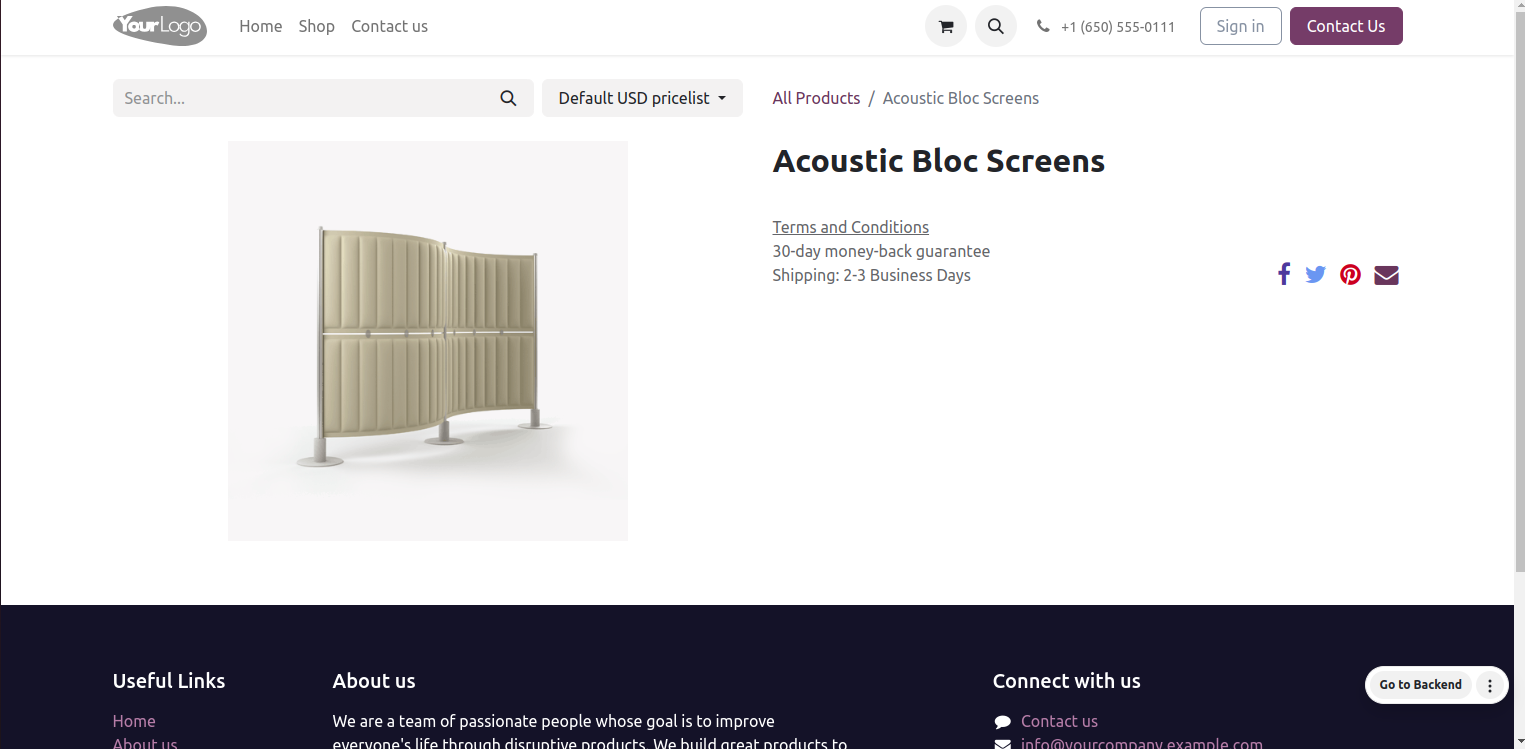The width and height of the screenshot is (1525, 749).
Task: Open the Home menu item
Action: click(x=260, y=26)
